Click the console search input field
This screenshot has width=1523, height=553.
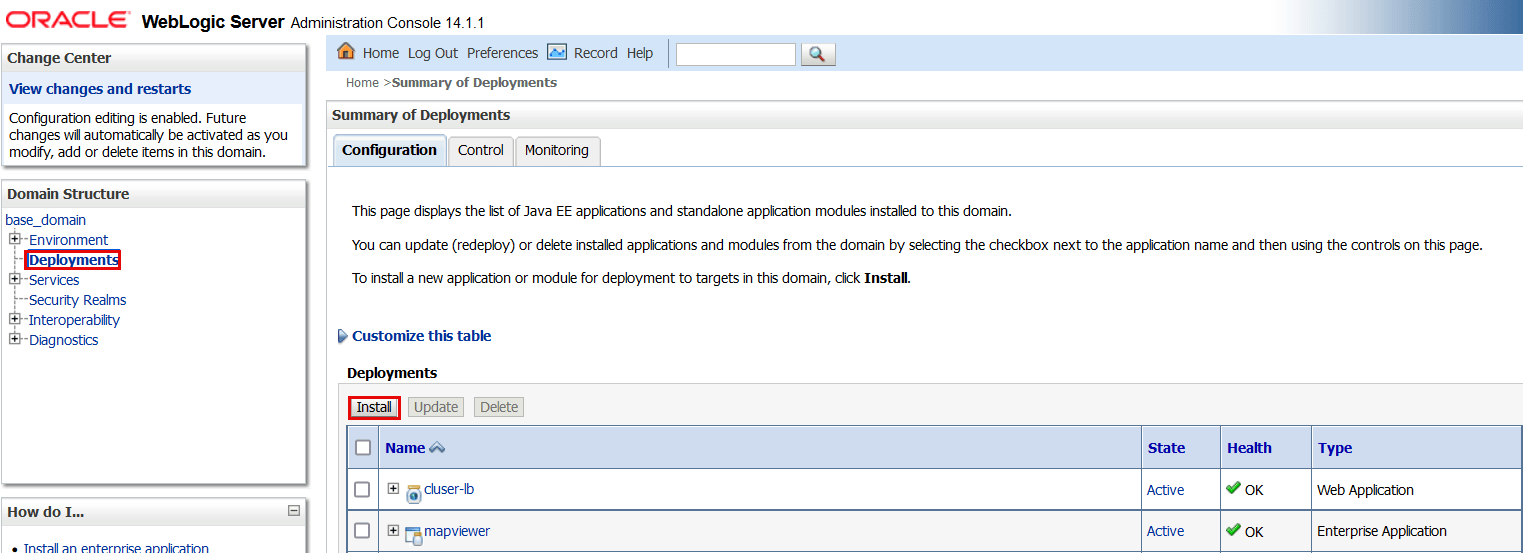(x=736, y=54)
